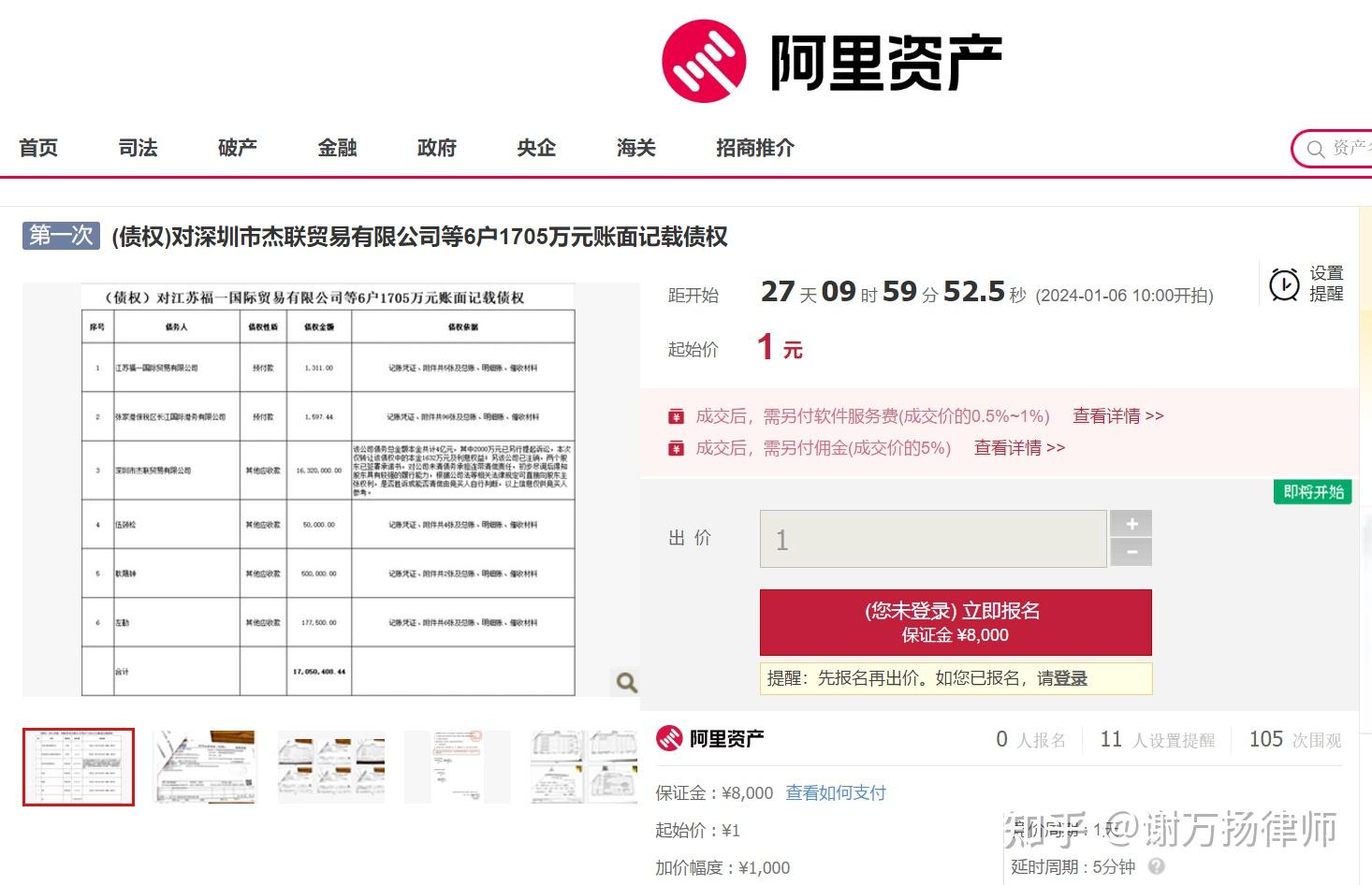The height and width of the screenshot is (885, 1372).
Task: Open the main debt table image
Action: coord(328,490)
